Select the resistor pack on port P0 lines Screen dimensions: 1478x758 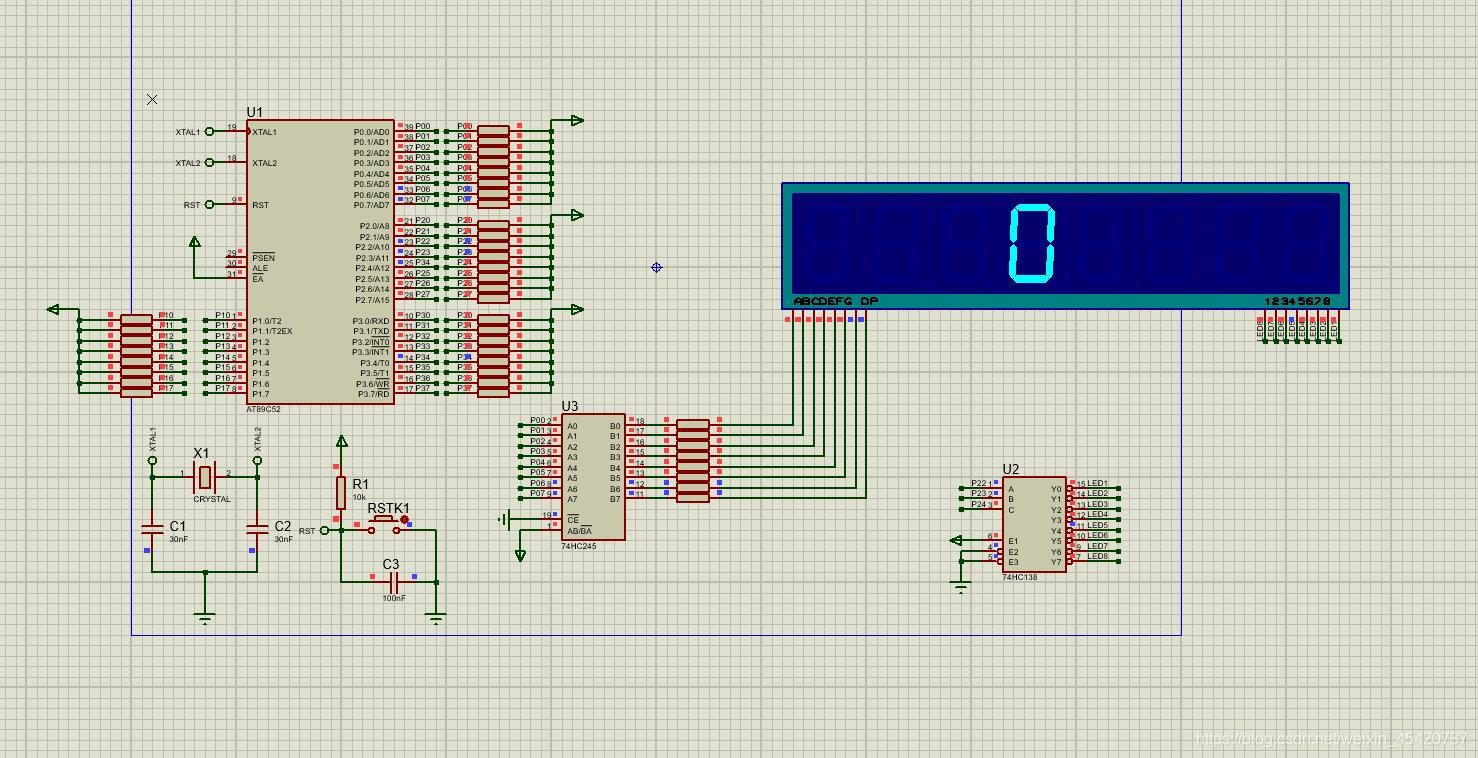tap(493, 165)
